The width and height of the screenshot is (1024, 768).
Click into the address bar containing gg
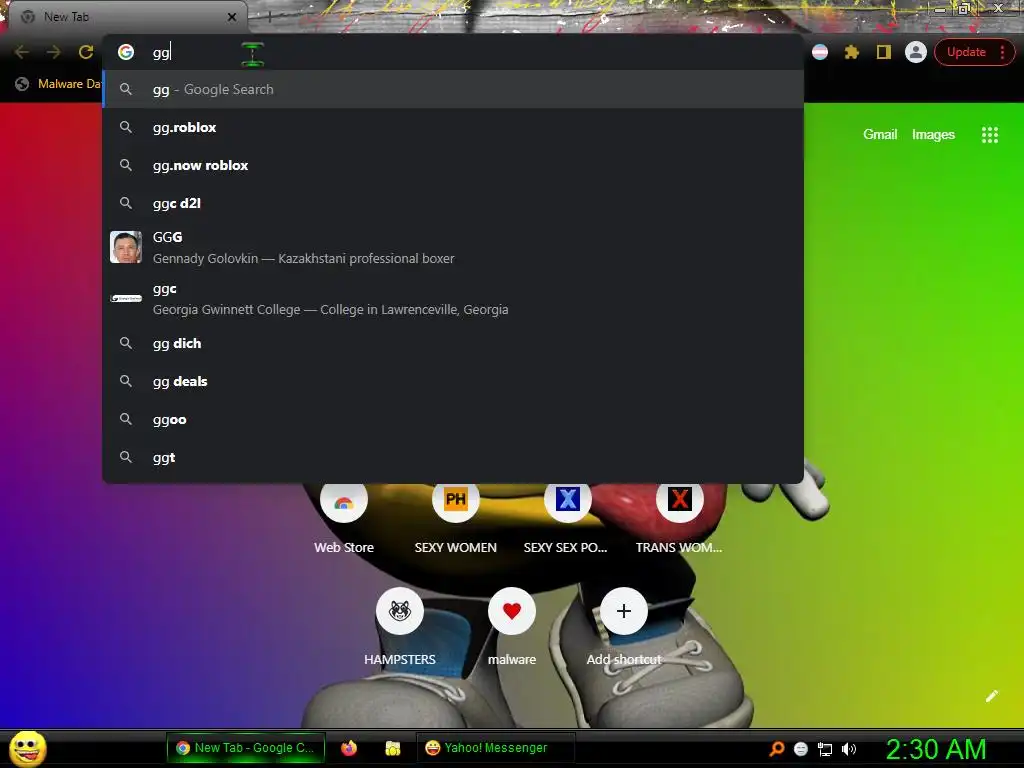pyautogui.click(x=453, y=52)
